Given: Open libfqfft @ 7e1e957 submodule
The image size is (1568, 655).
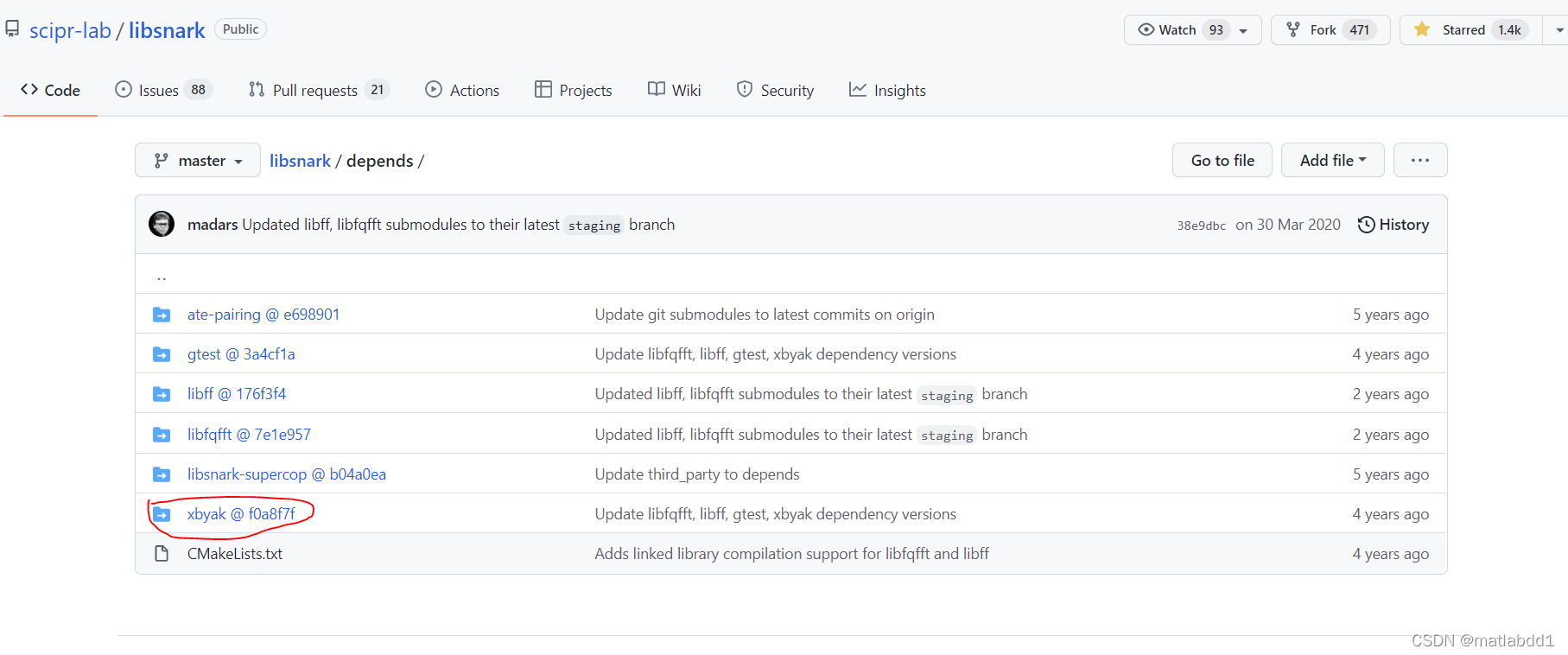Looking at the screenshot, I should 249,435.
